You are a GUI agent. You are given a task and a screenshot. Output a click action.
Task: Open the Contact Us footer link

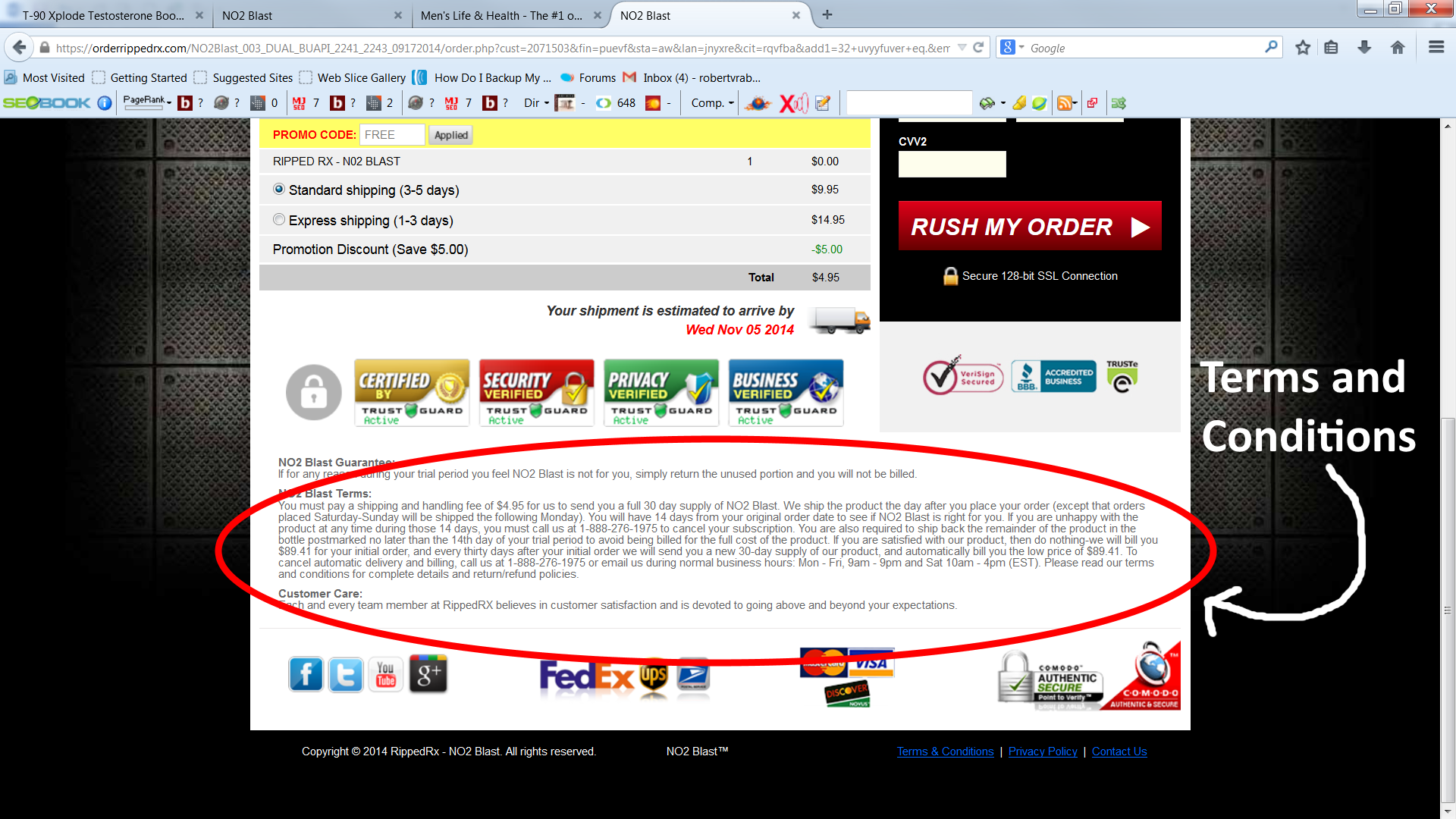(x=1119, y=752)
